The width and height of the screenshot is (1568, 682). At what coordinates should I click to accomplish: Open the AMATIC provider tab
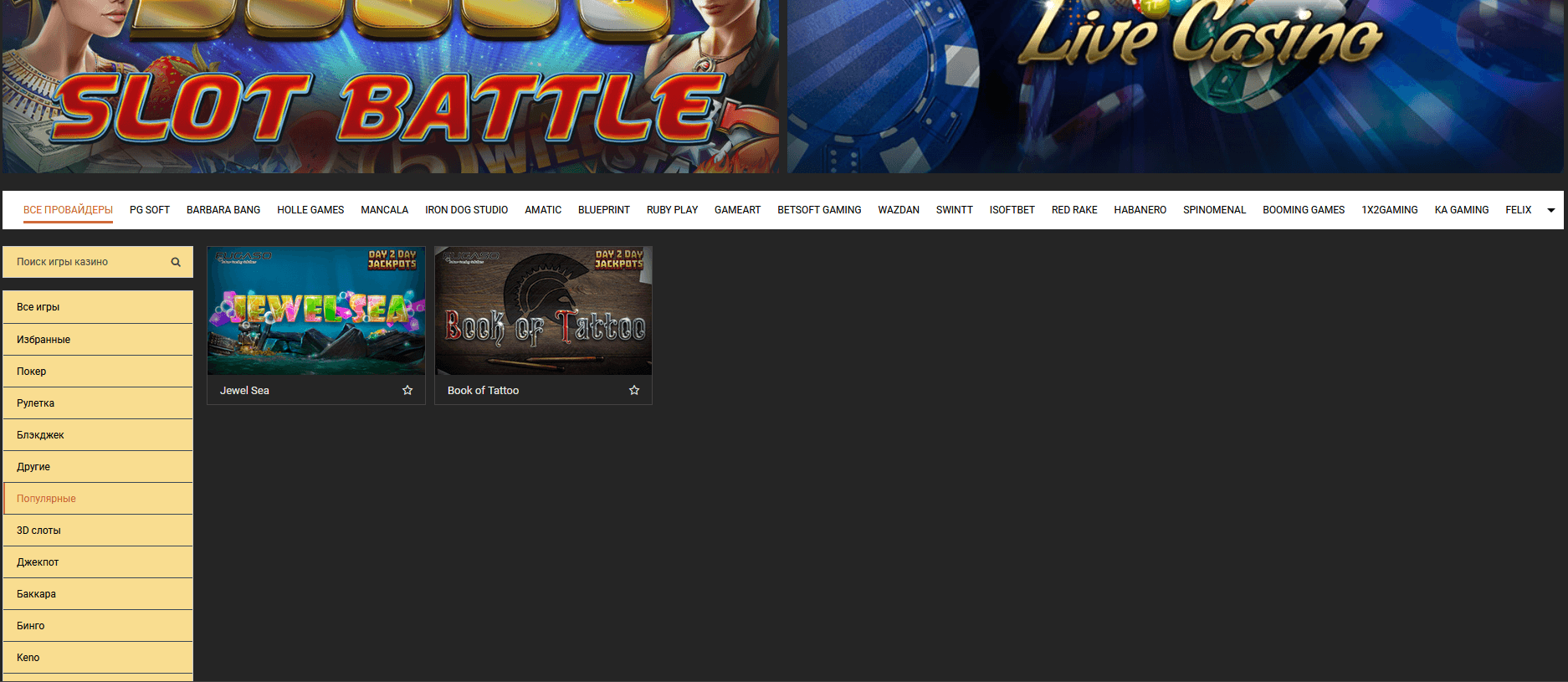(543, 210)
